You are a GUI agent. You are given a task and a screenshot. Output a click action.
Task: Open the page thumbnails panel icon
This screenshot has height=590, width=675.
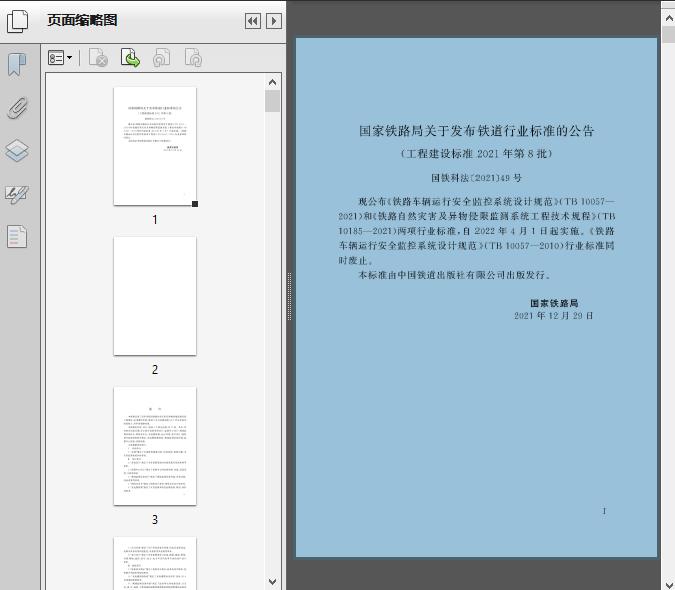(x=18, y=22)
